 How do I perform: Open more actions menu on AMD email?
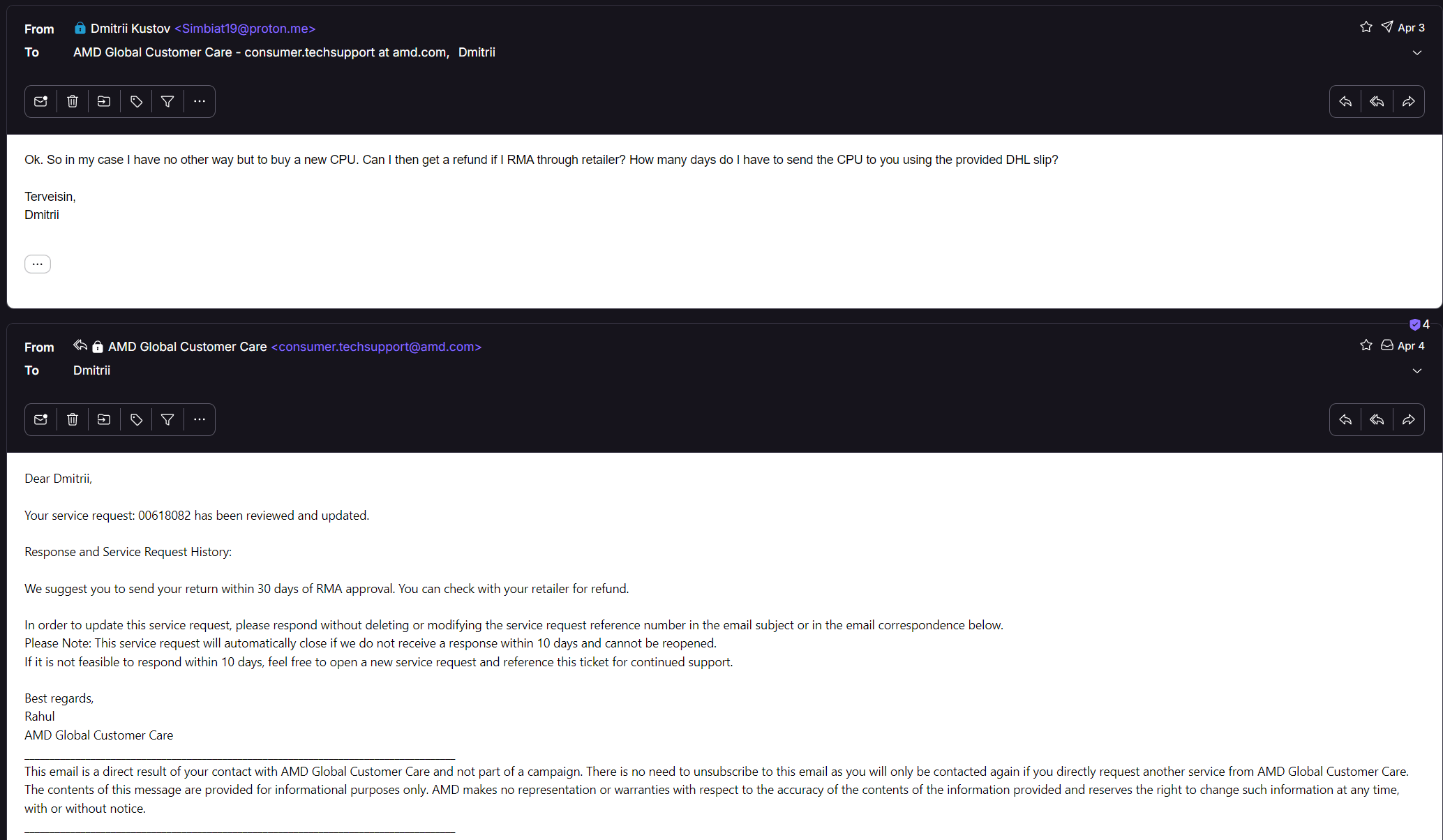(x=200, y=420)
